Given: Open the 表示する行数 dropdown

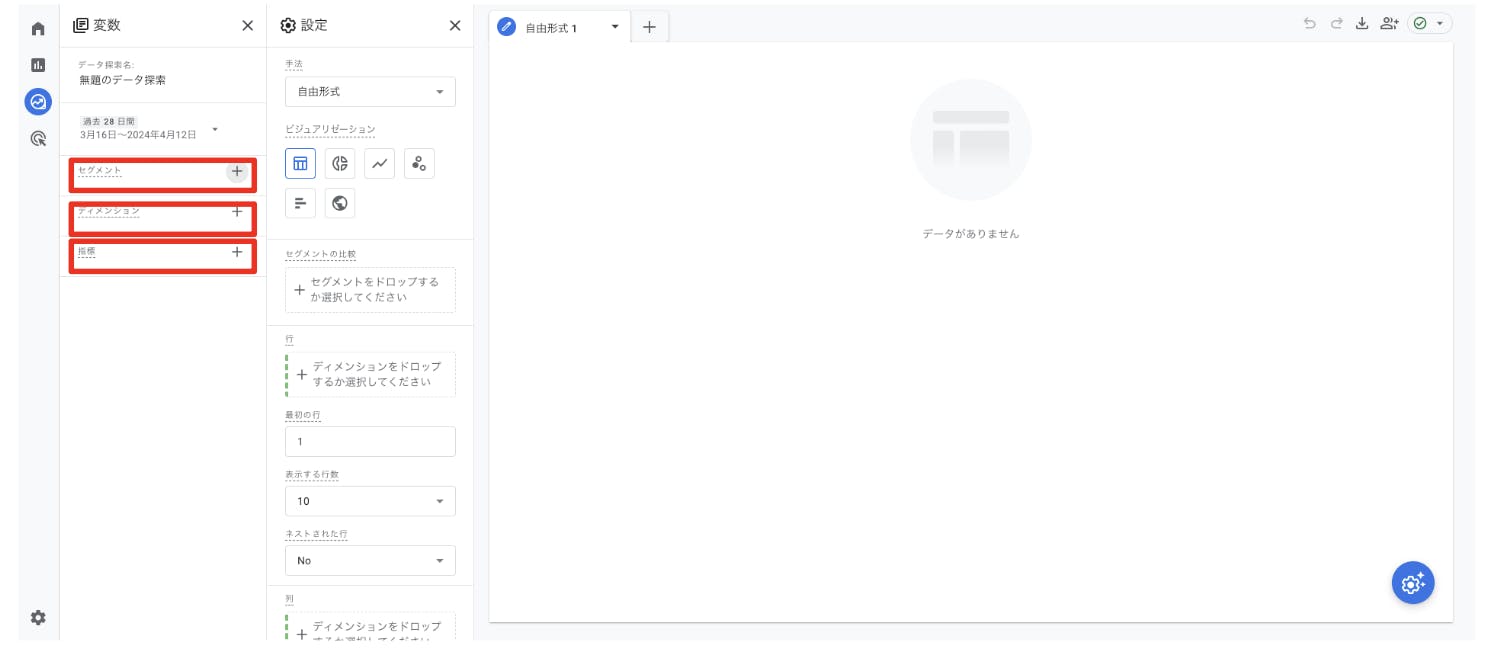Looking at the screenshot, I should (370, 501).
